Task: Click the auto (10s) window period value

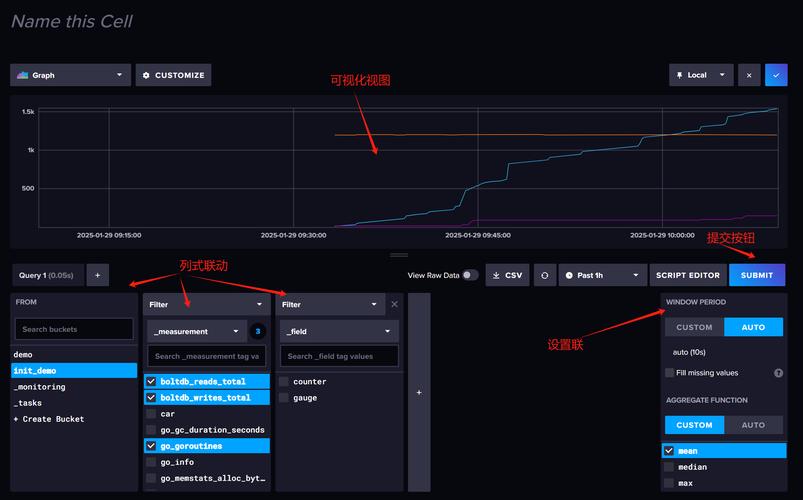Action: (x=689, y=352)
